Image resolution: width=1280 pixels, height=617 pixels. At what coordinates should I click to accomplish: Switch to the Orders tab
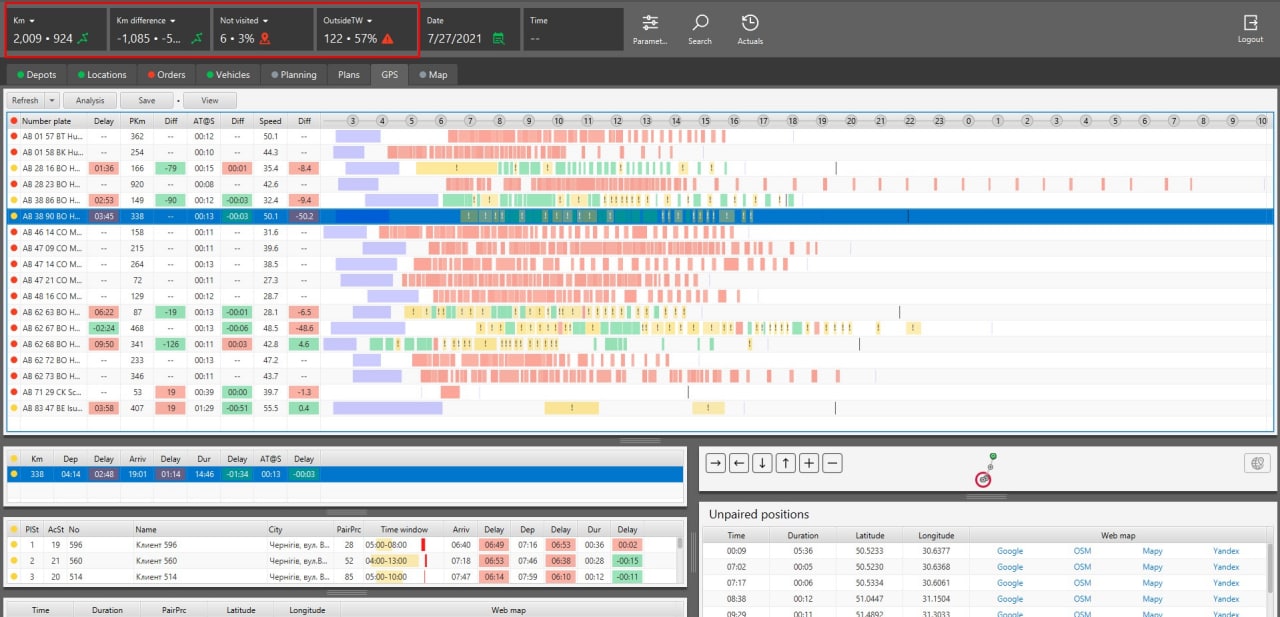pos(166,74)
